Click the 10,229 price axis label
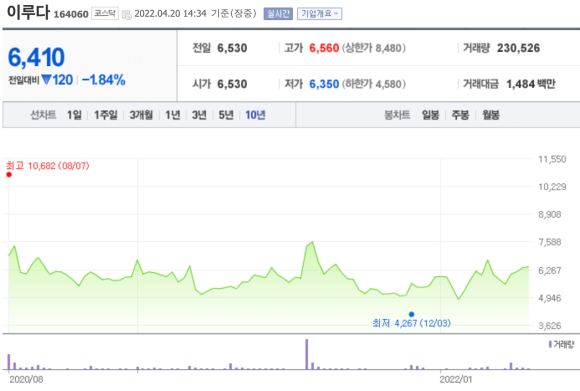 tap(552, 187)
